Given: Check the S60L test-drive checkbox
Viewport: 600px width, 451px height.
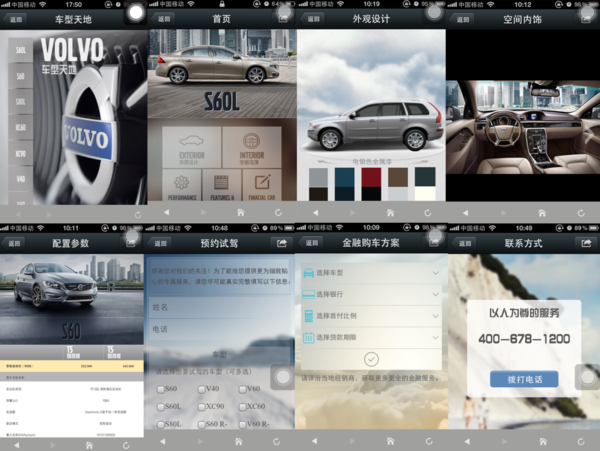Looking at the screenshot, I should [x=161, y=407].
